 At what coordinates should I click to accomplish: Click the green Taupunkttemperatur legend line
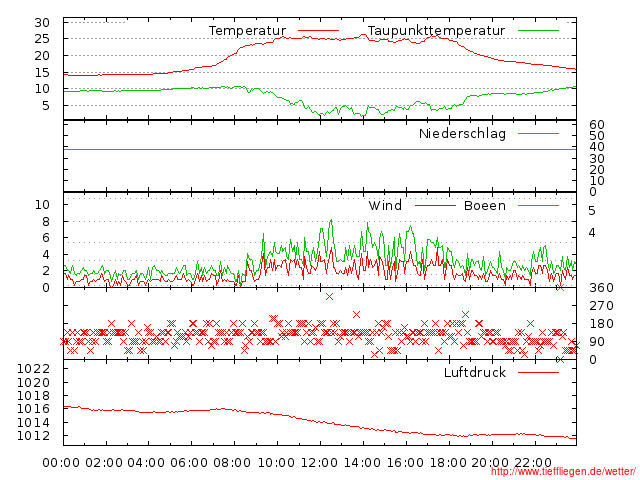[x=538, y=31]
